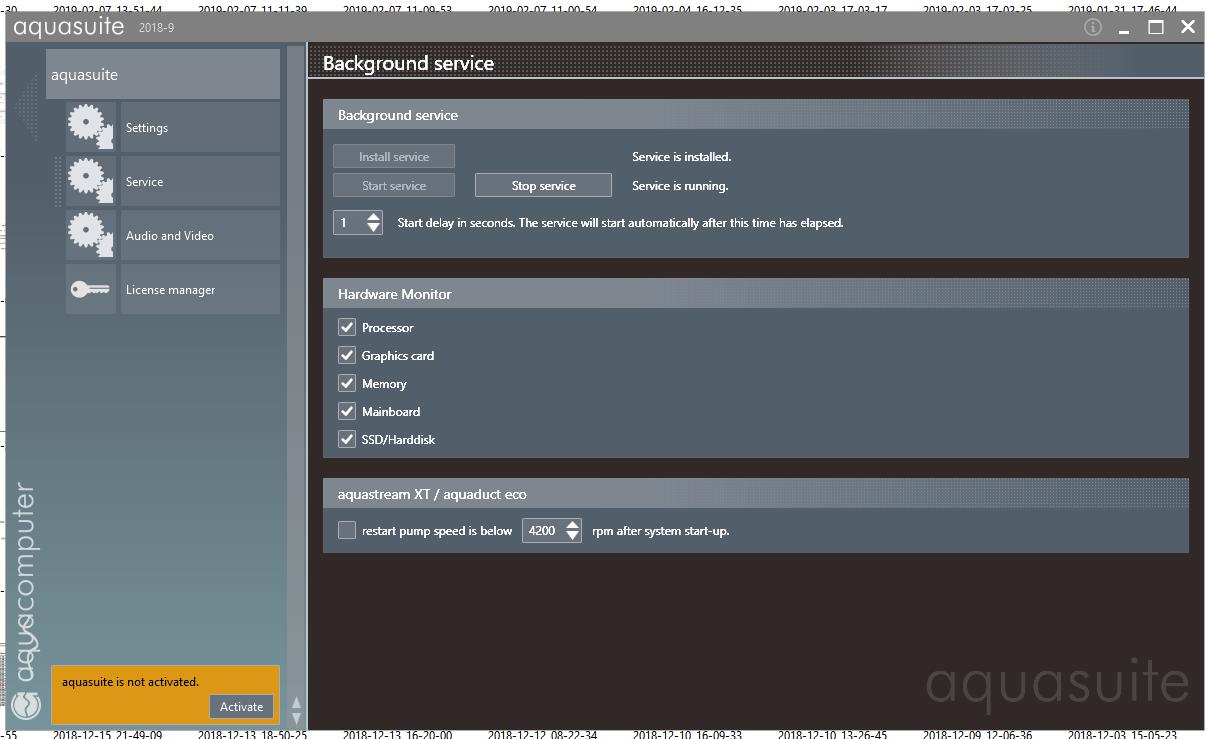Click the Audio and Video gear icon
Image resolution: width=1210 pixels, height=739 pixels.
[91, 235]
